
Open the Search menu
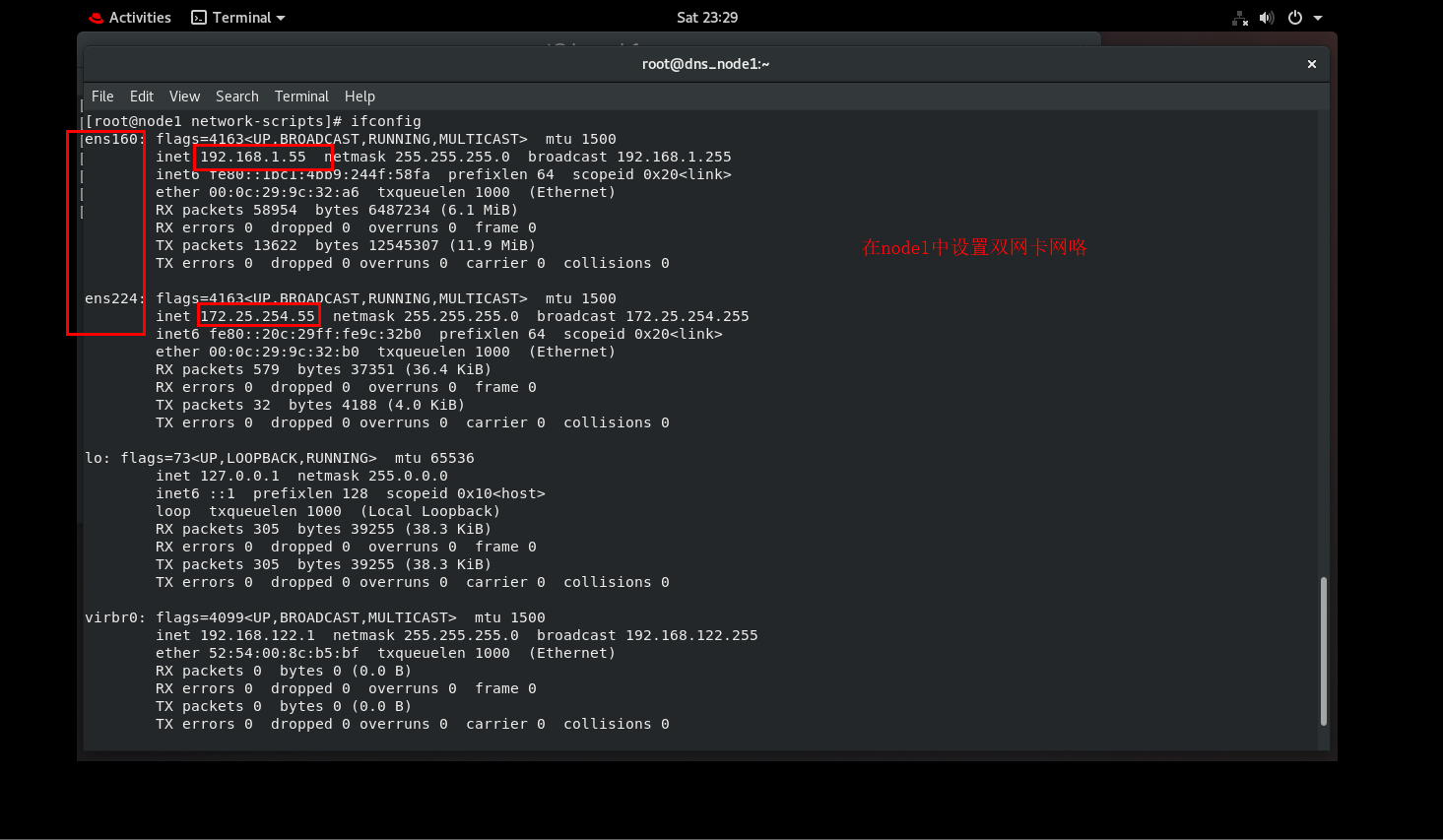click(237, 97)
